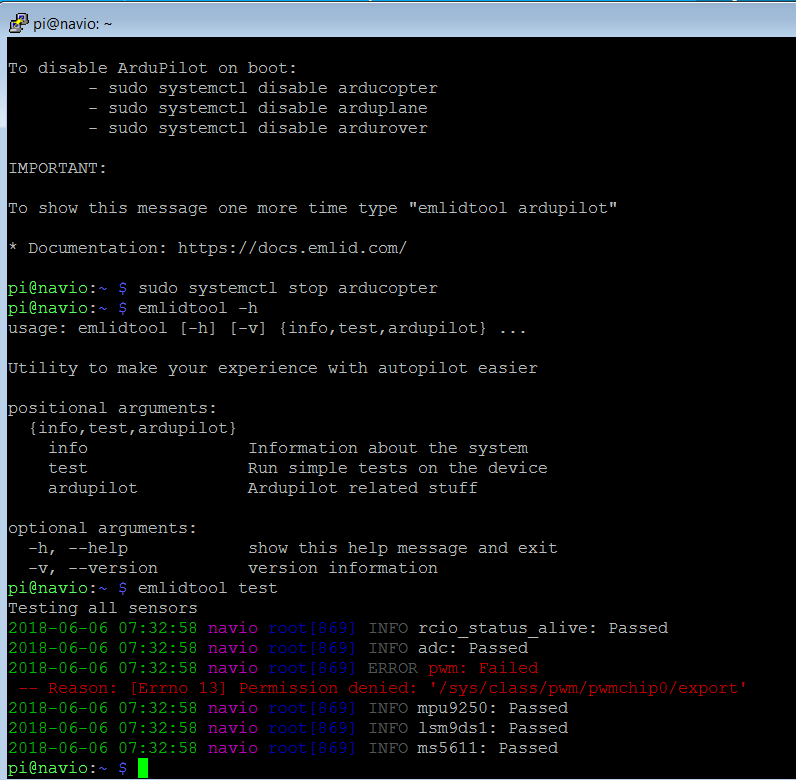Image resolution: width=796 pixels, height=780 pixels.
Task: Click the command "emlidtool -h"
Action: point(197,308)
